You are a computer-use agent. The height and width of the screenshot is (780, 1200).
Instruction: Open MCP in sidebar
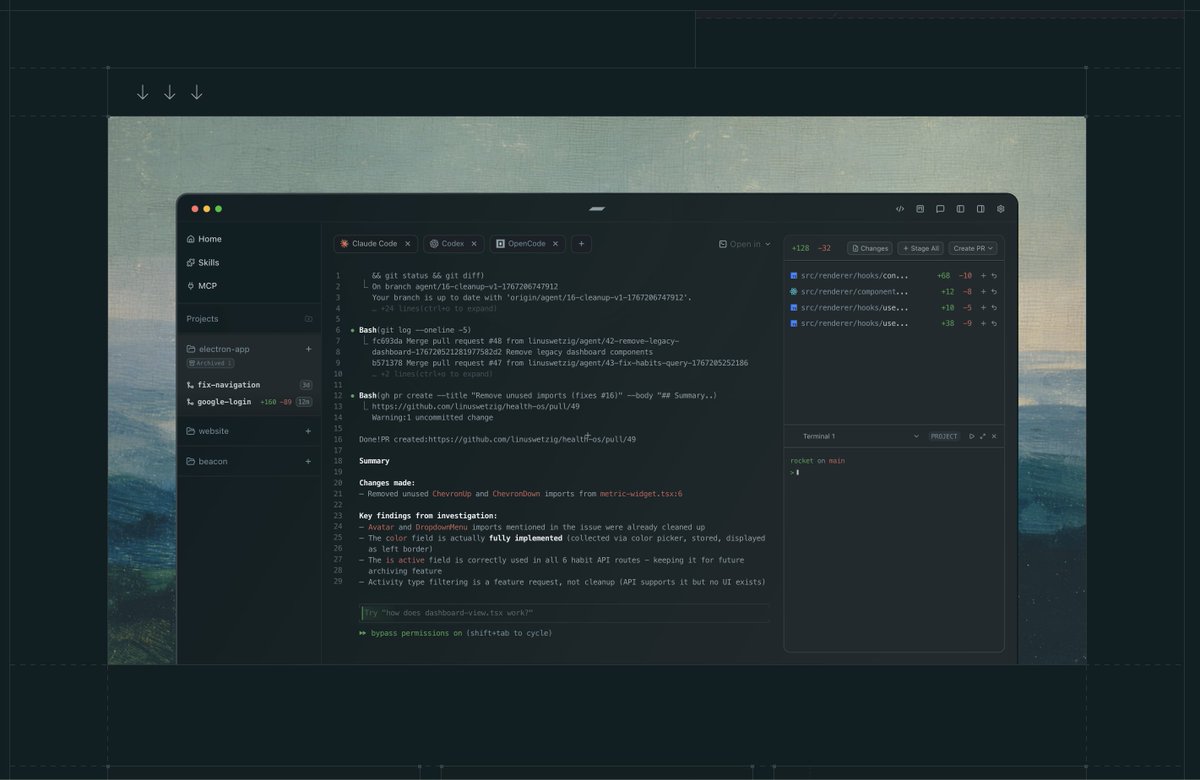pyautogui.click(x=201, y=285)
